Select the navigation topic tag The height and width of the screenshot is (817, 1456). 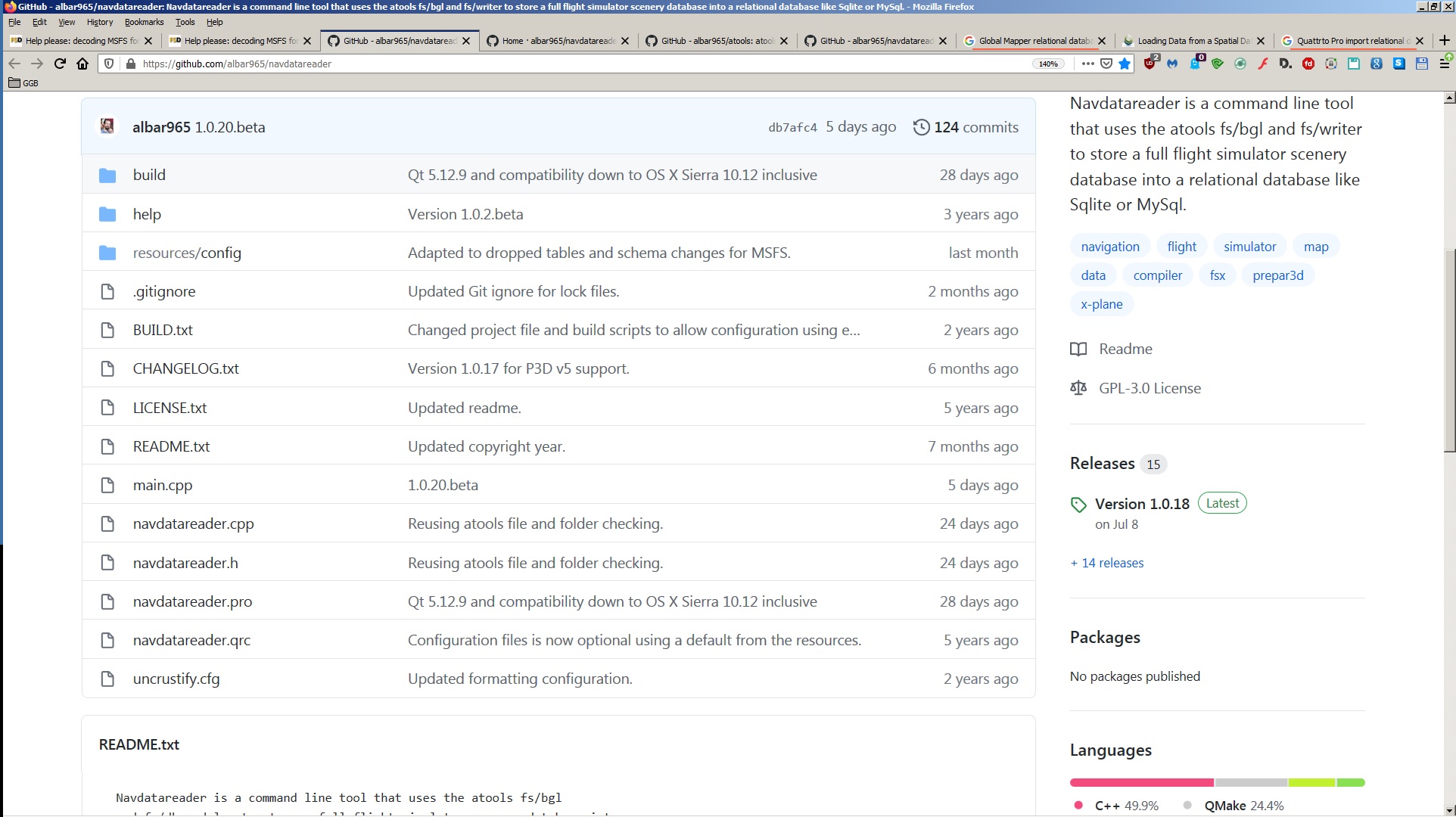pos(1109,246)
